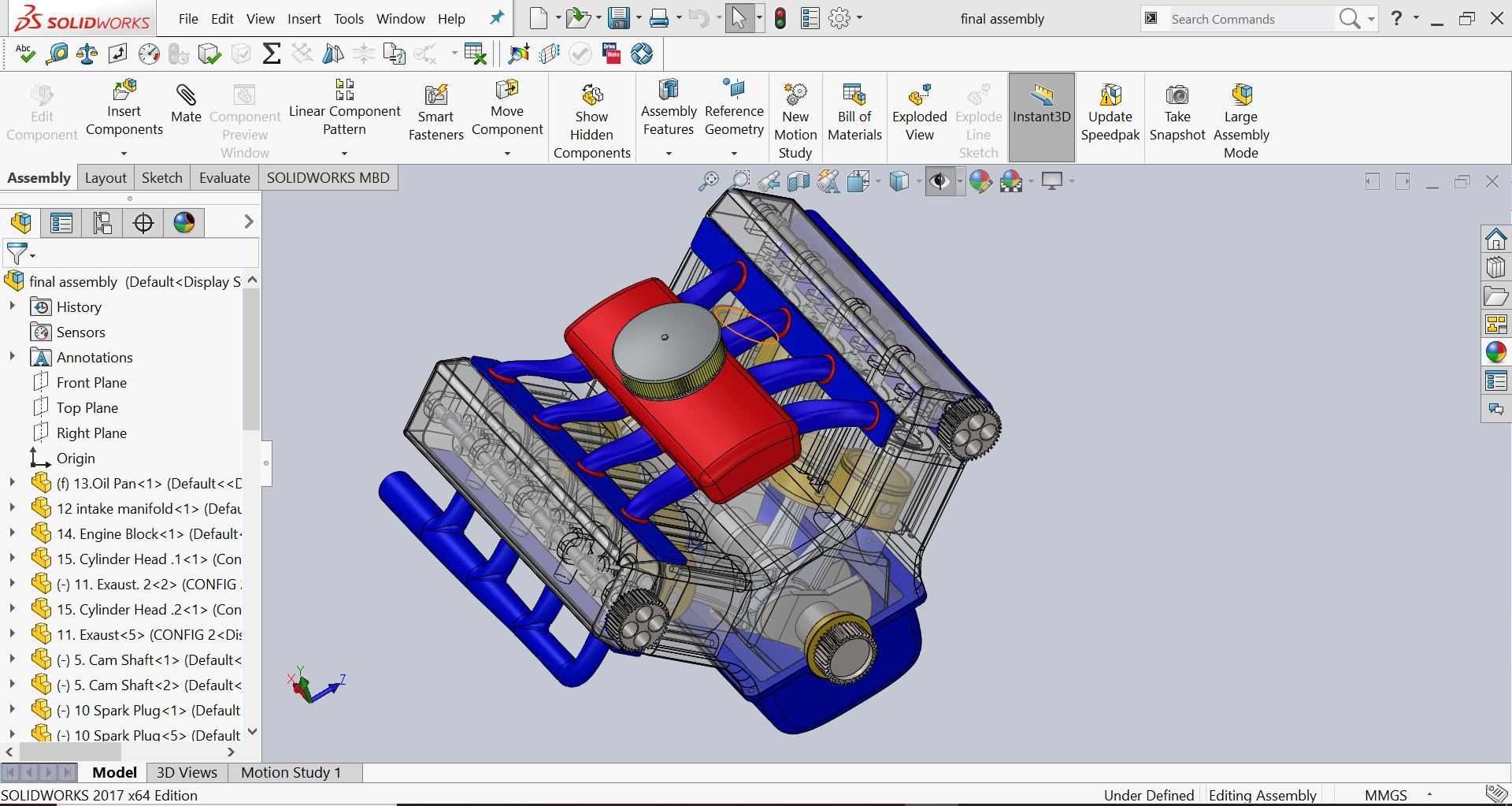Screen dimensions: 1512x806
Task: Open DimXpertManager crosshair tab
Action: tap(143, 223)
